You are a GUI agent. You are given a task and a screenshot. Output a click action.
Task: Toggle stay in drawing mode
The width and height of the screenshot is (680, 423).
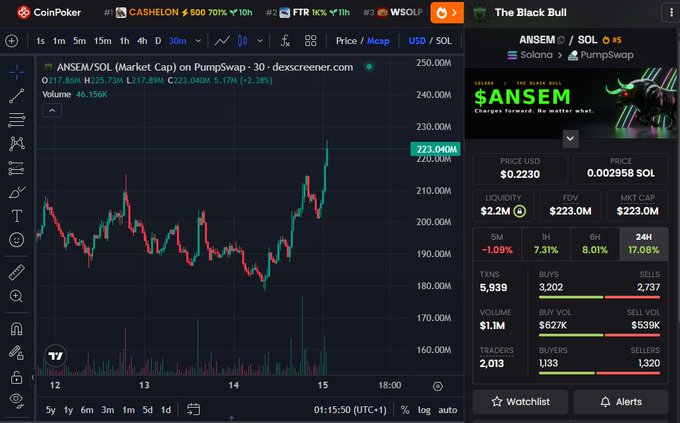click(16, 353)
